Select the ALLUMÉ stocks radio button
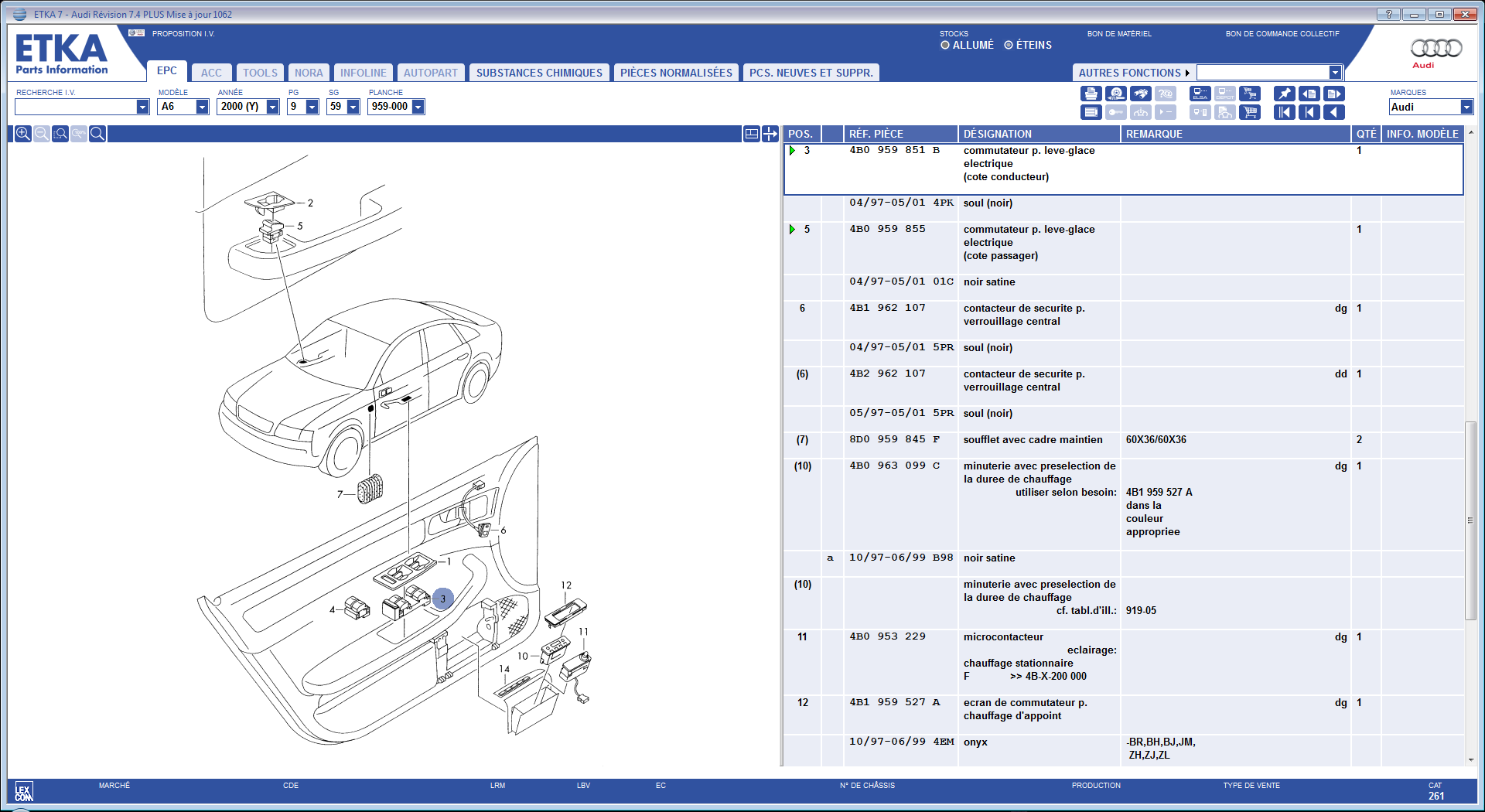1485x812 pixels. click(x=945, y=46)
